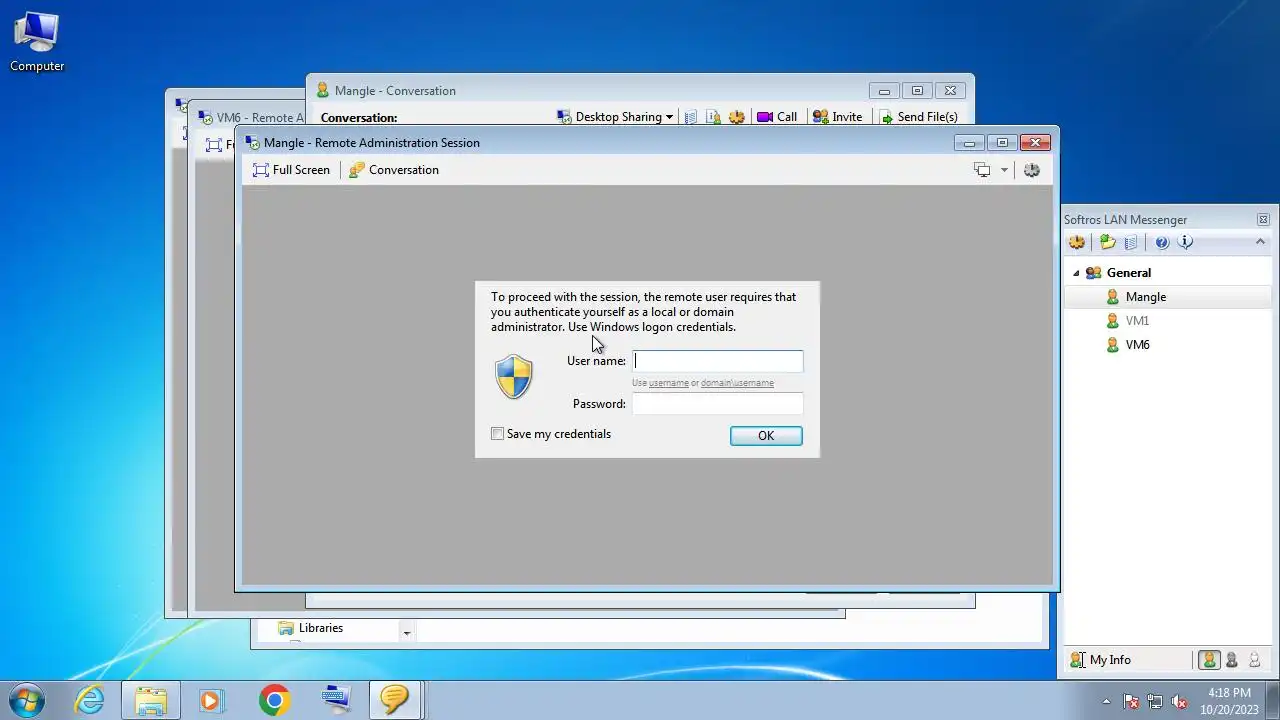Focus the User name input field
1280x720 pixels.
click(x=718, y=361)
